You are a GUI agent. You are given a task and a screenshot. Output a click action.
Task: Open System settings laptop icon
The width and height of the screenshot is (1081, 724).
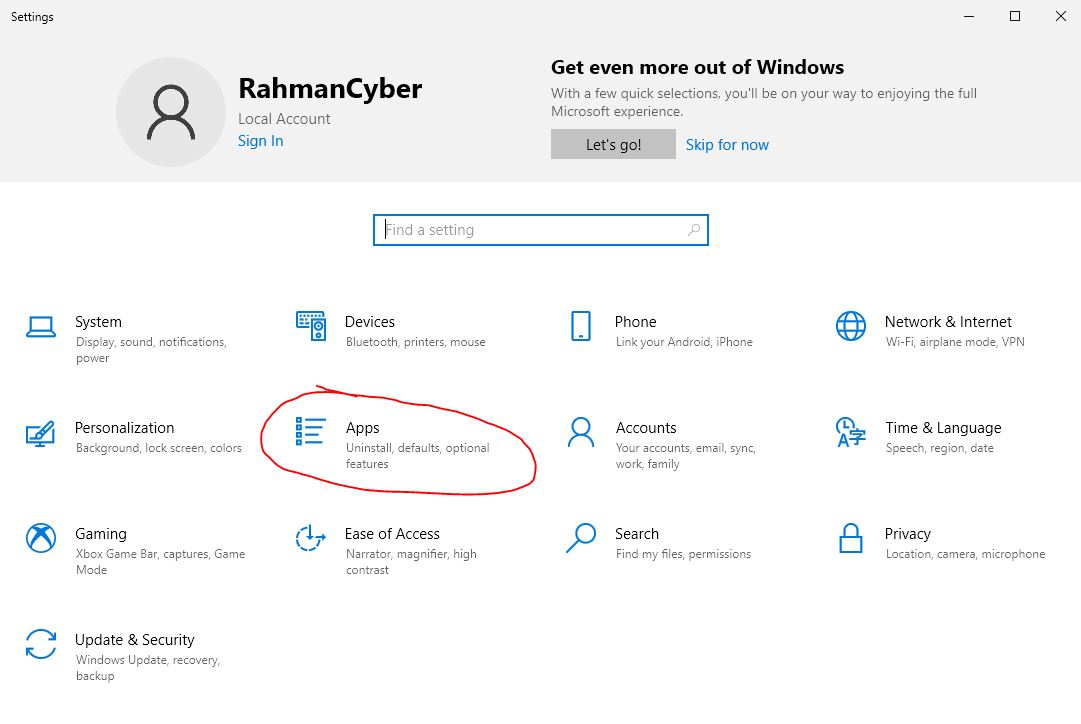41,327
